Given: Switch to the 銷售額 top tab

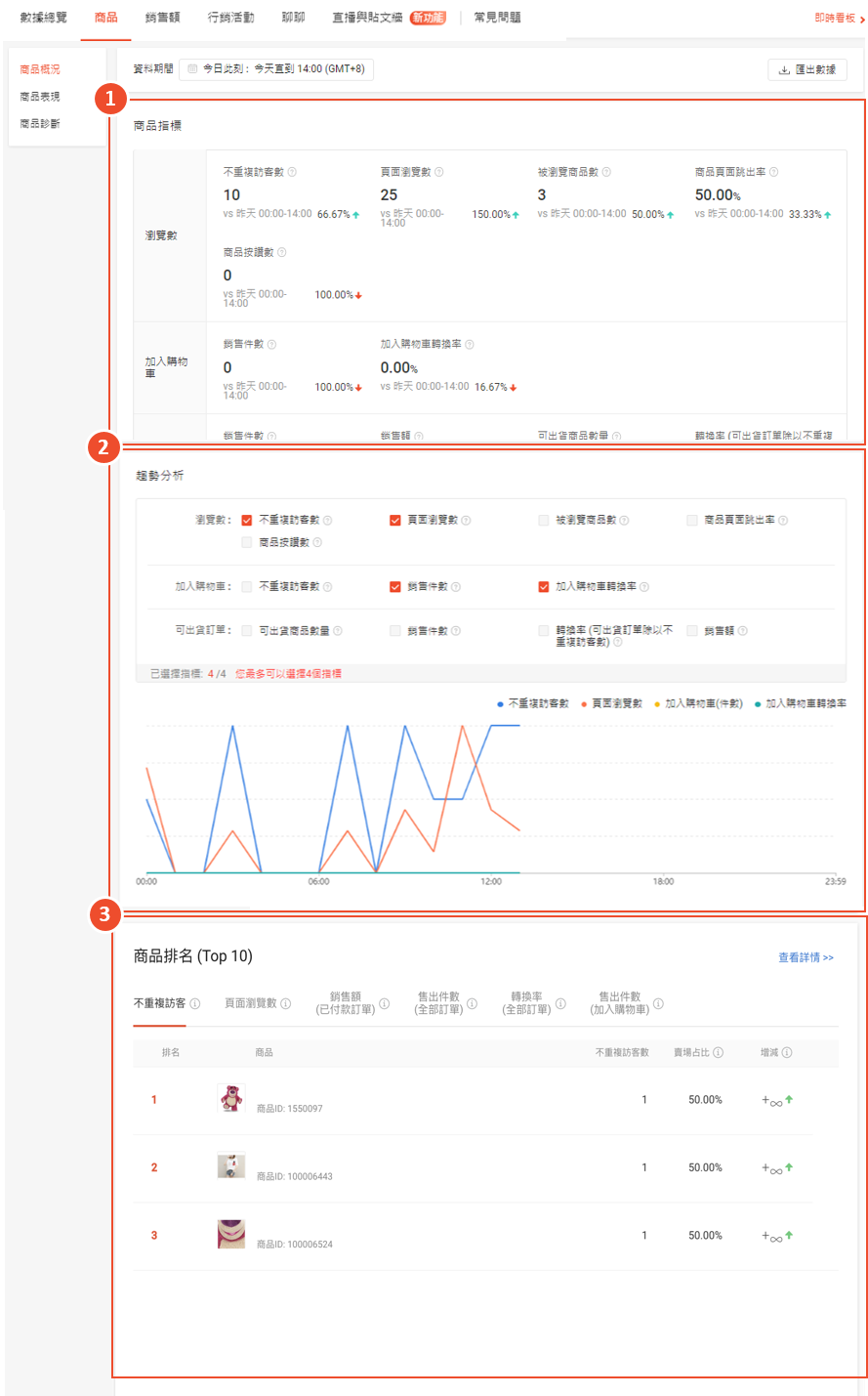Looking at the screenshot, I should coord(162,18).
